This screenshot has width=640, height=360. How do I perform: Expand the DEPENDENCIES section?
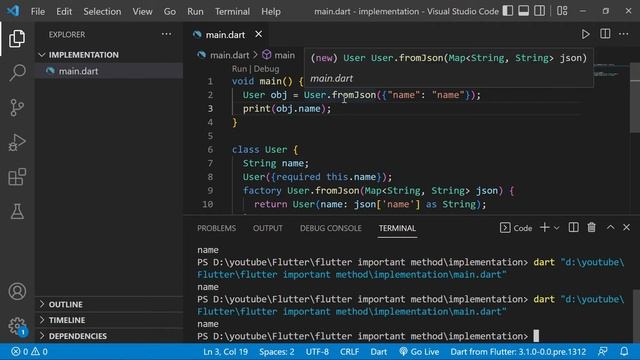[x=109, y=336]
